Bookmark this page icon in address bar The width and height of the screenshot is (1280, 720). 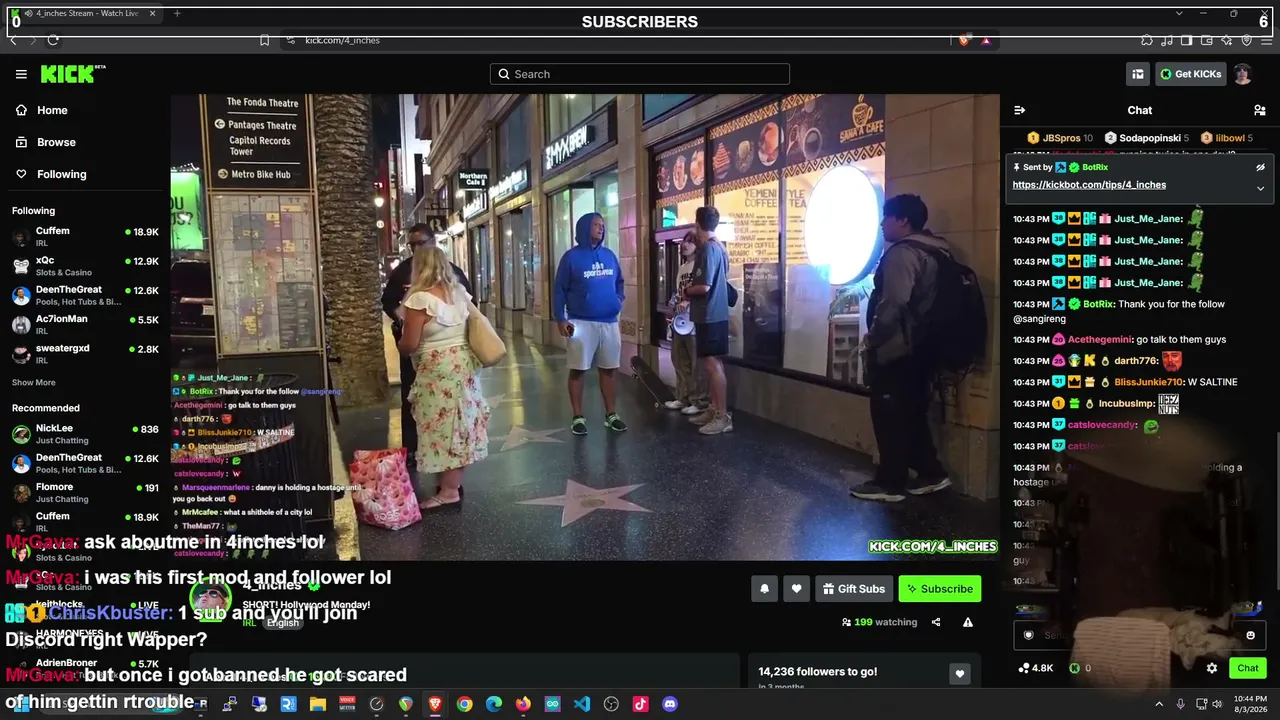264,40
